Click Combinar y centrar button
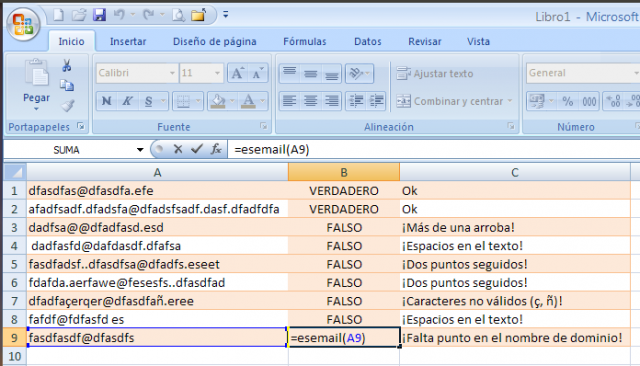The height and width of the screenshot is (366, 640). pos(454,101)
